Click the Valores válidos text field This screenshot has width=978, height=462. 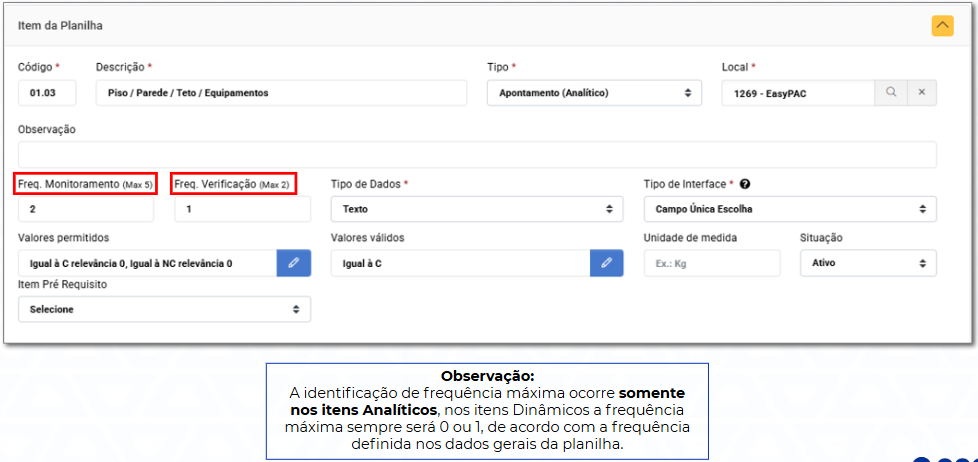pyautogui.click(x=460, y=263)
